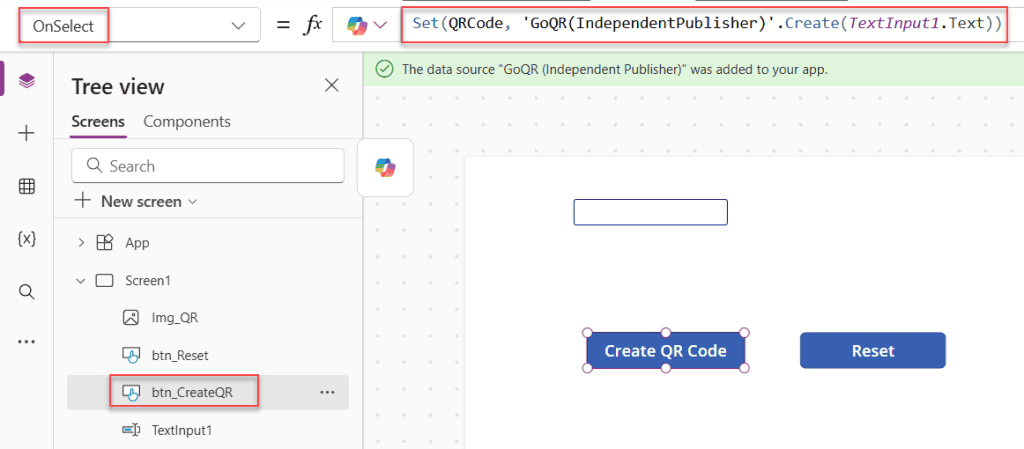
Task: Click the fx formula icon
Action: 314,25
